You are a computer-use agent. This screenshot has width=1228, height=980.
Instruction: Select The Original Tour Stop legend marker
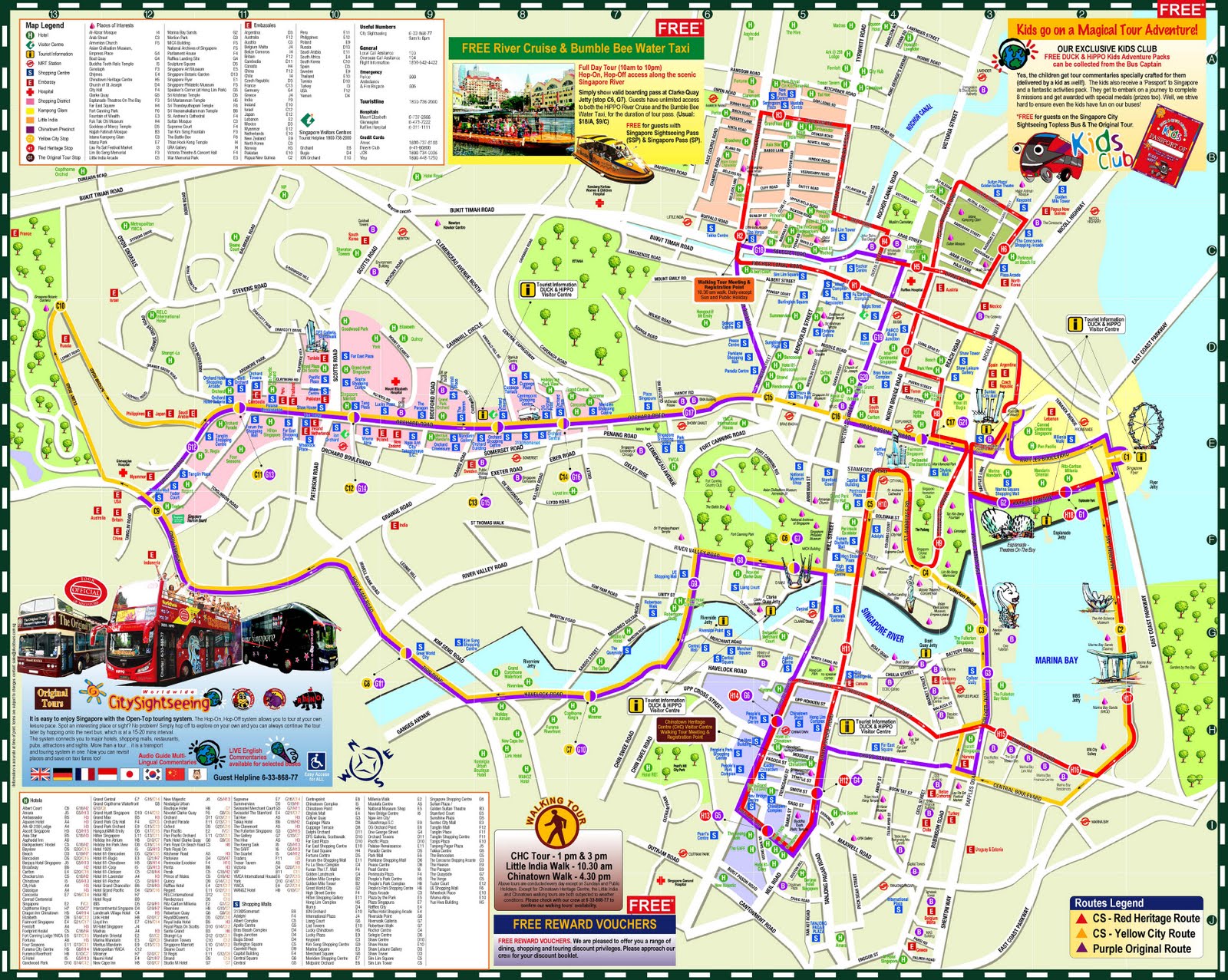(30, 157)
